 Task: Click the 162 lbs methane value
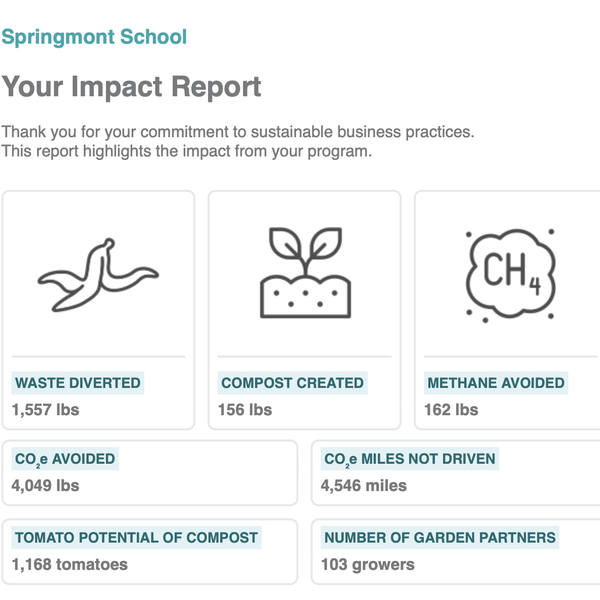(x=452, y=410)
